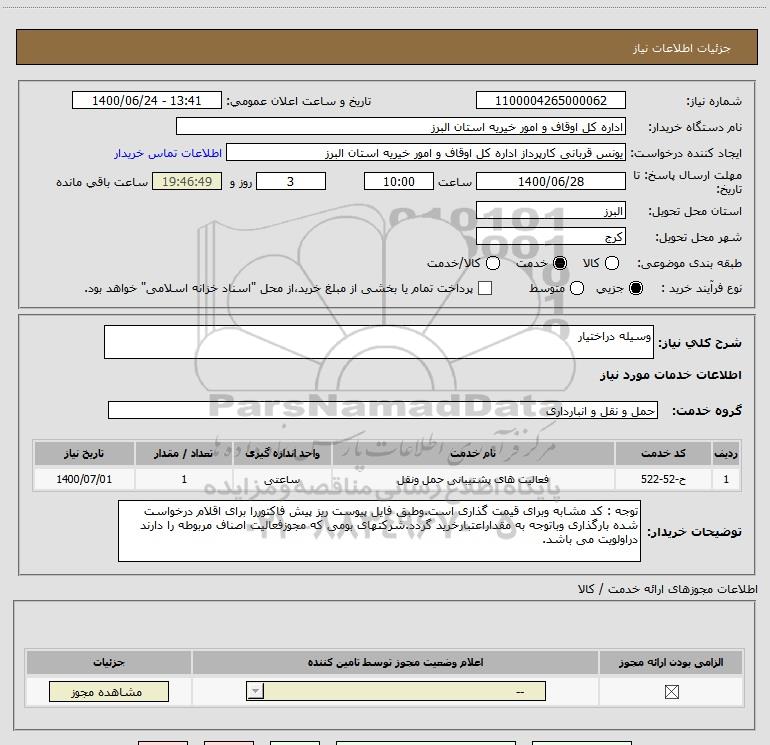This screenshot has height=745, width=770.
Task: Click the delivery city field کرج
Action: [x=550, y=236]
